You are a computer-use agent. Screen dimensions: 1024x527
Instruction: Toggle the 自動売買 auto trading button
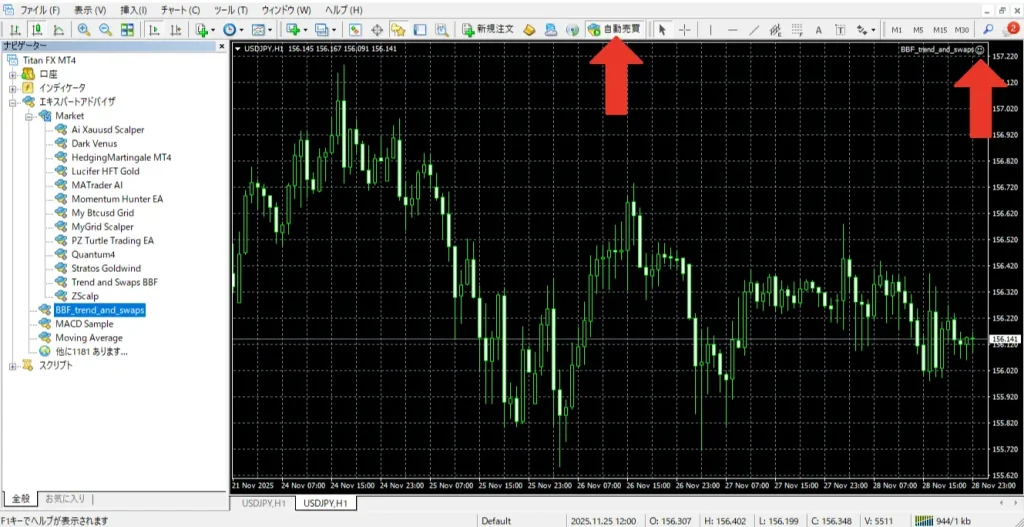[616, 30]
